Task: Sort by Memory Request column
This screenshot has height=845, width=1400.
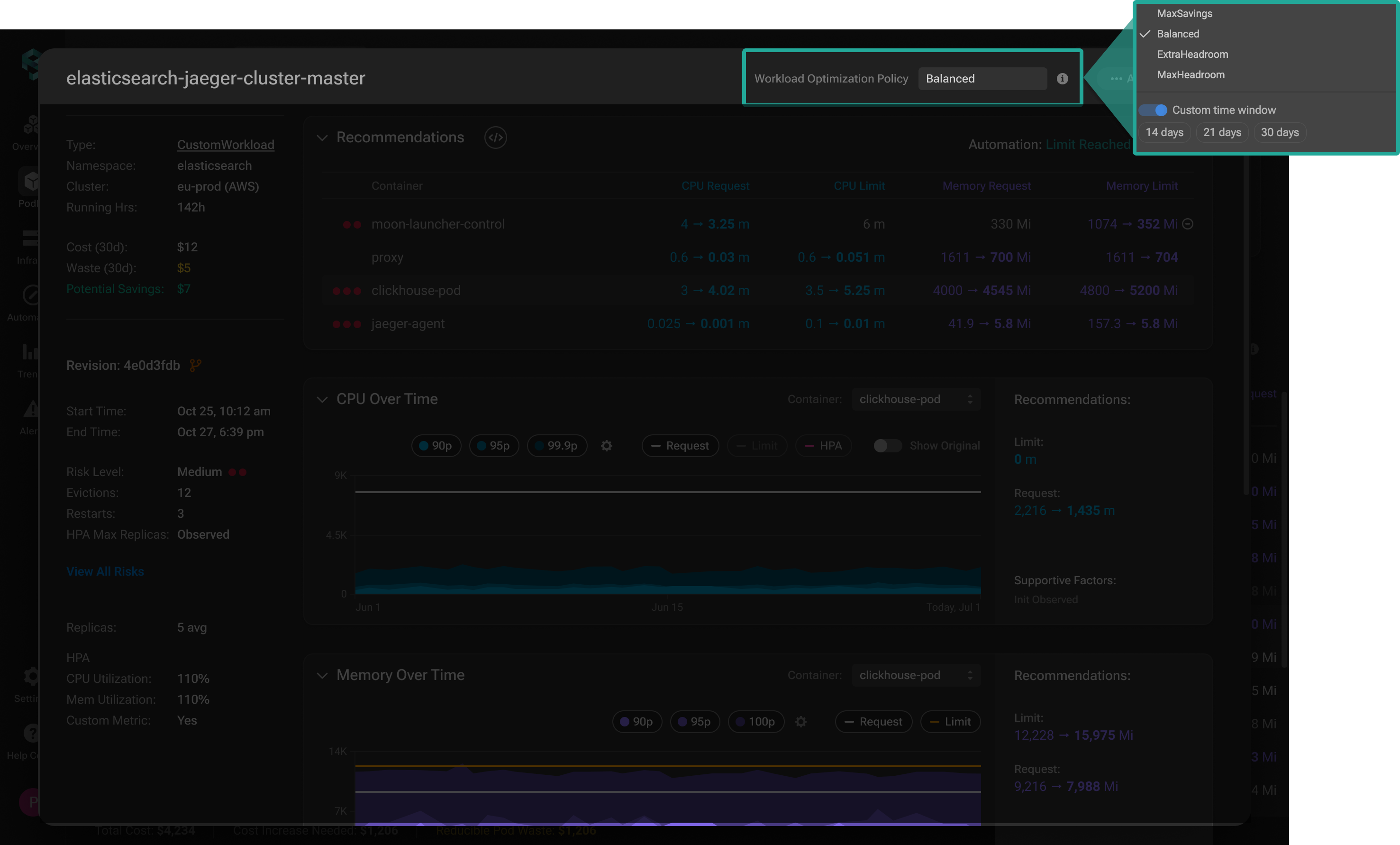Action: [x=986, y=186]
